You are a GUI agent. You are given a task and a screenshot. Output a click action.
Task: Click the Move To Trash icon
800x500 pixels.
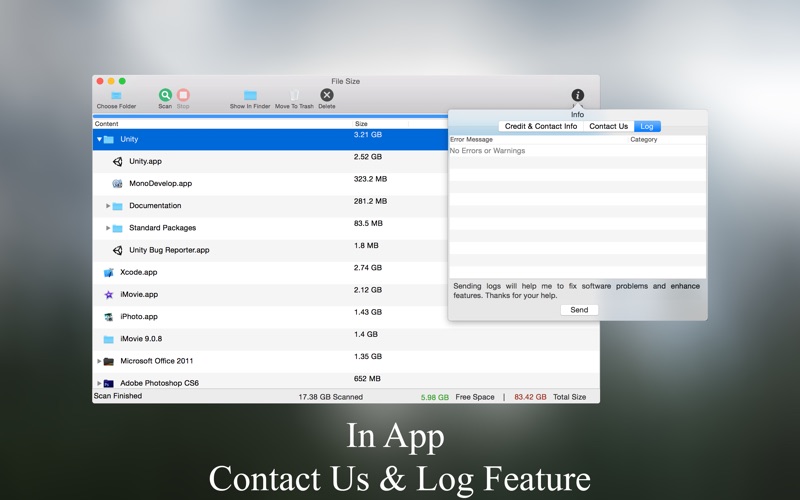click(294, 95)
